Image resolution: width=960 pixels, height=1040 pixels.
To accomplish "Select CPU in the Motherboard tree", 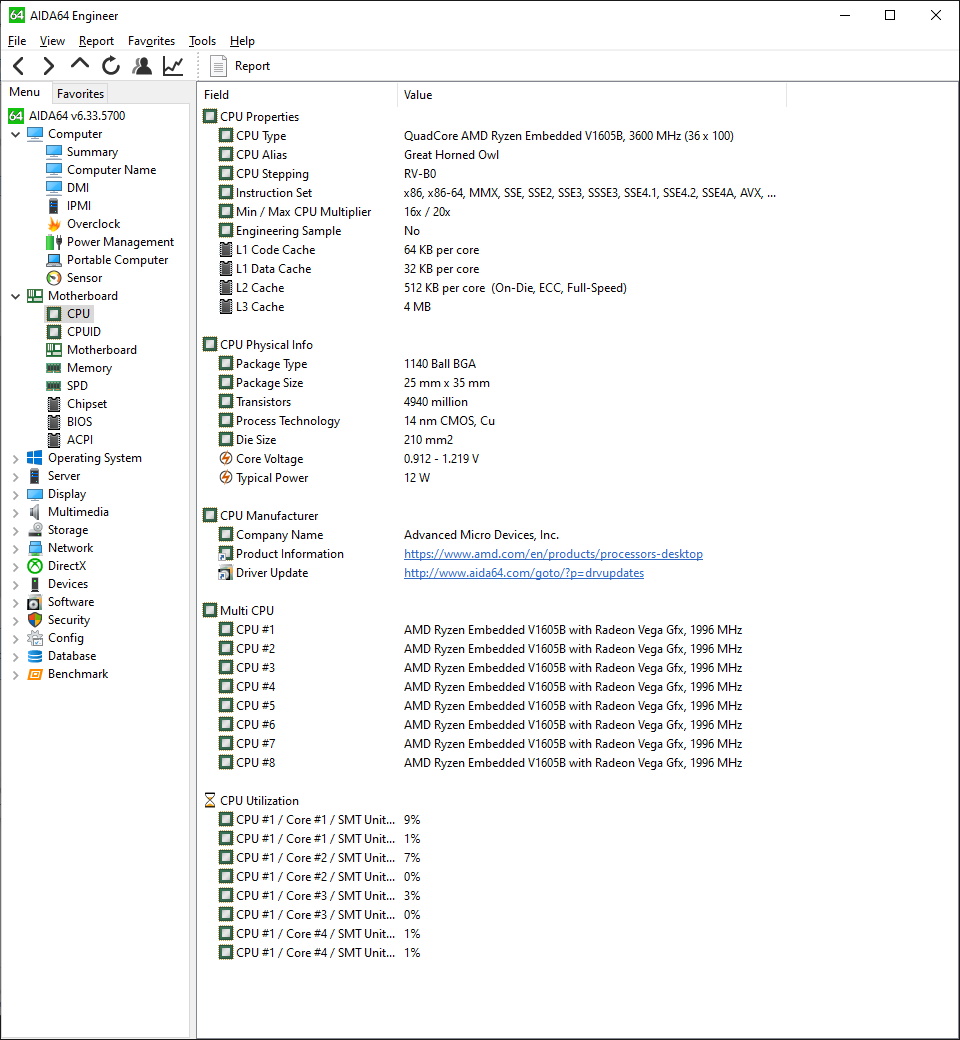I will point(78,314).
